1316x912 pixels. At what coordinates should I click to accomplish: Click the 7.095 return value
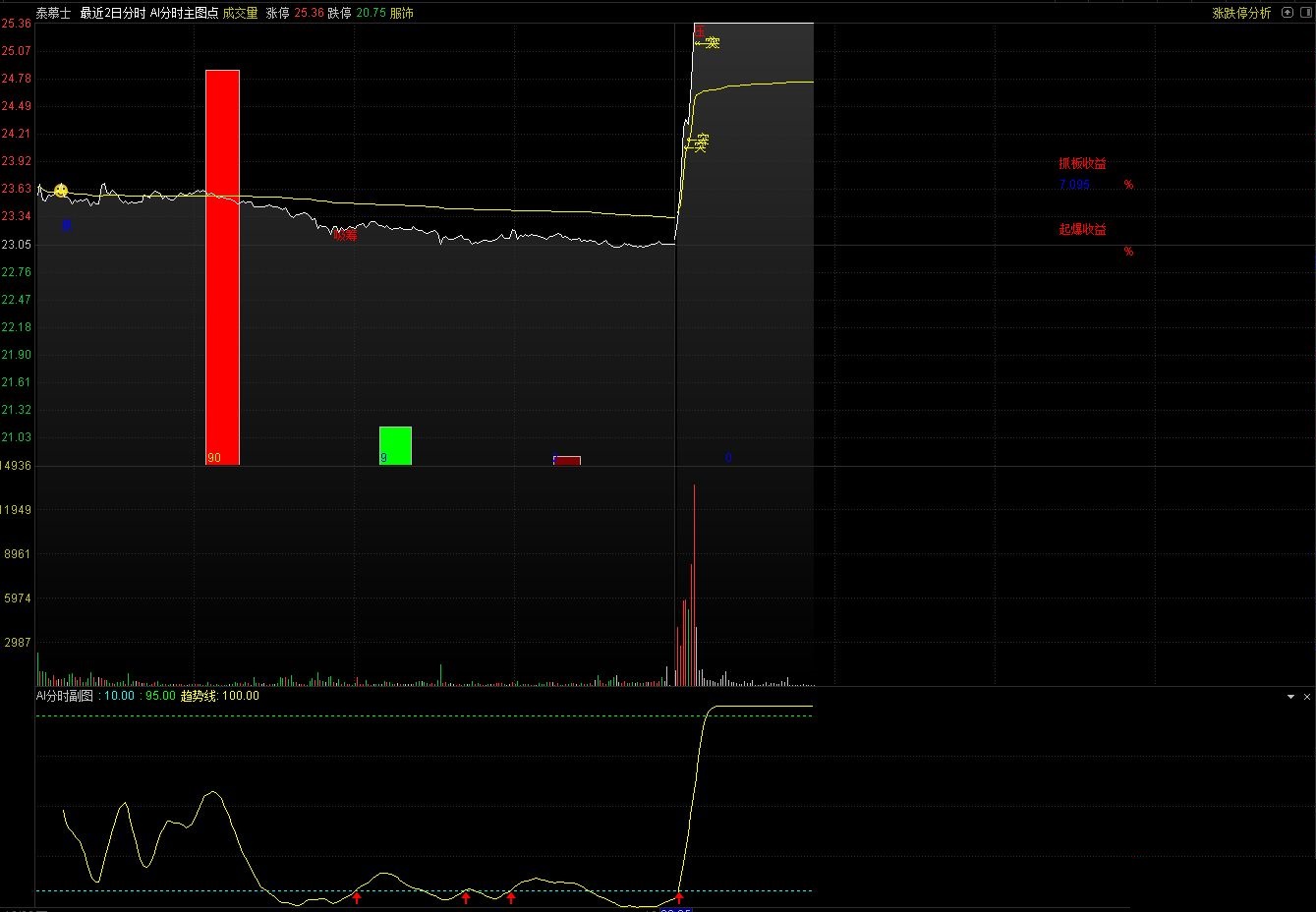(1074, 184)
